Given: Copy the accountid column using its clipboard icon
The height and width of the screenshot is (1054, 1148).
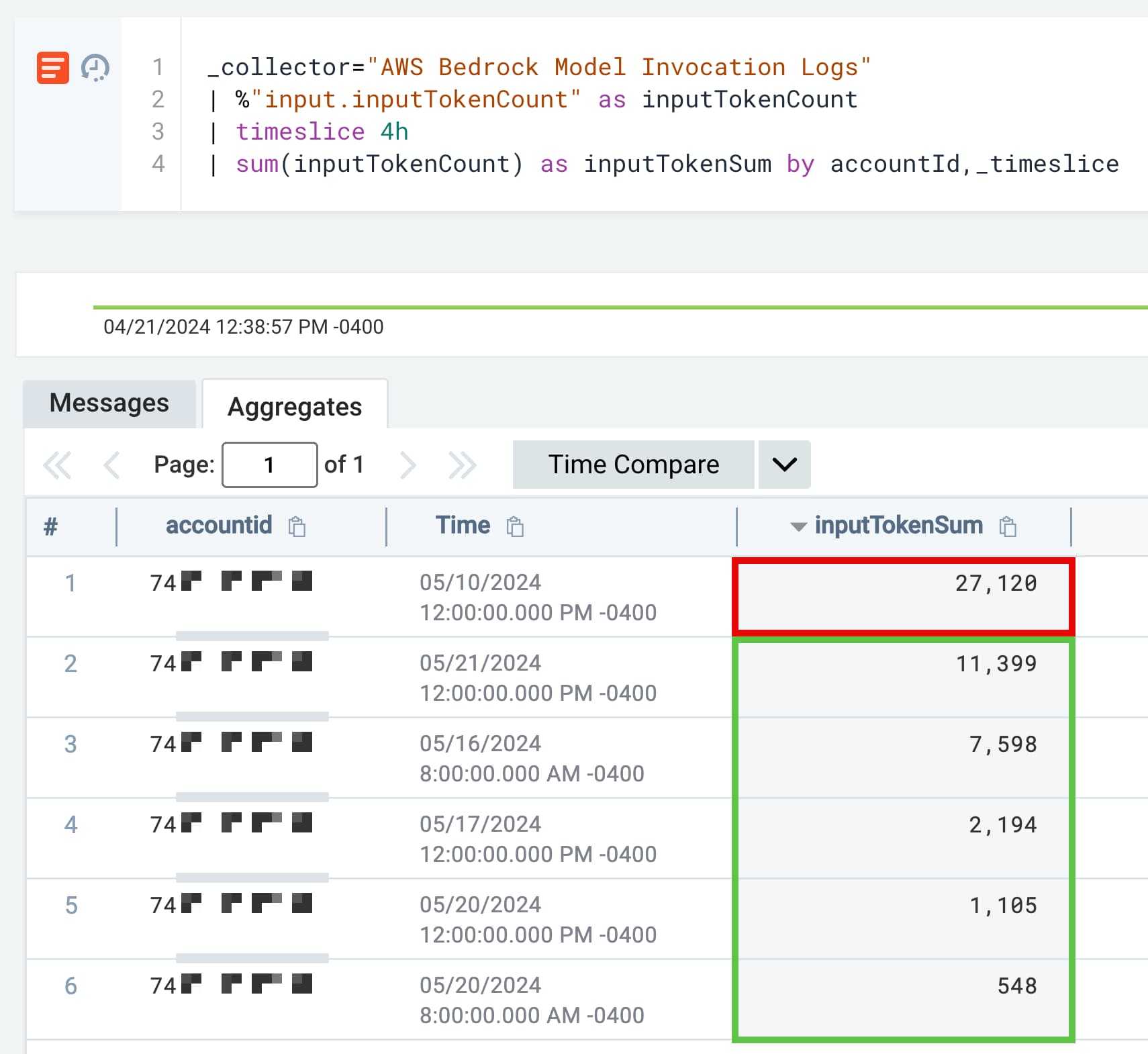Looking at the screenshot, I should tap(295, 526).
